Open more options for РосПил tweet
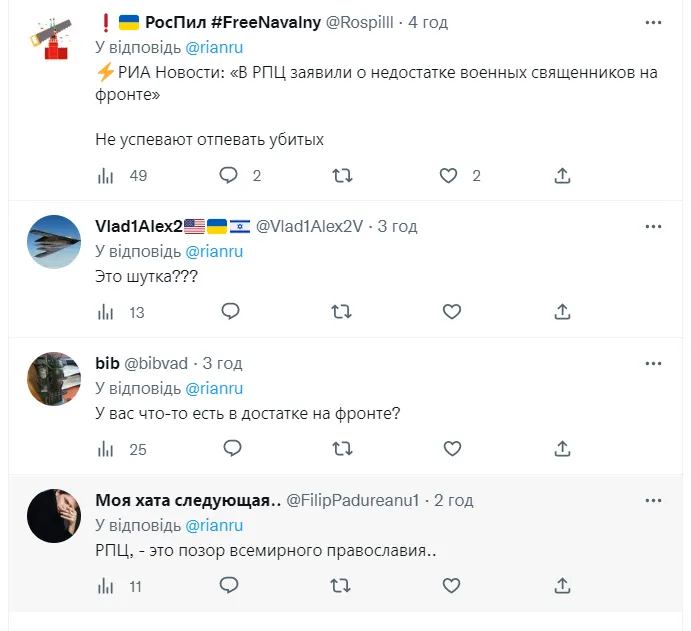691x631 pixels. pyautogui.click(x=654, y=22)
